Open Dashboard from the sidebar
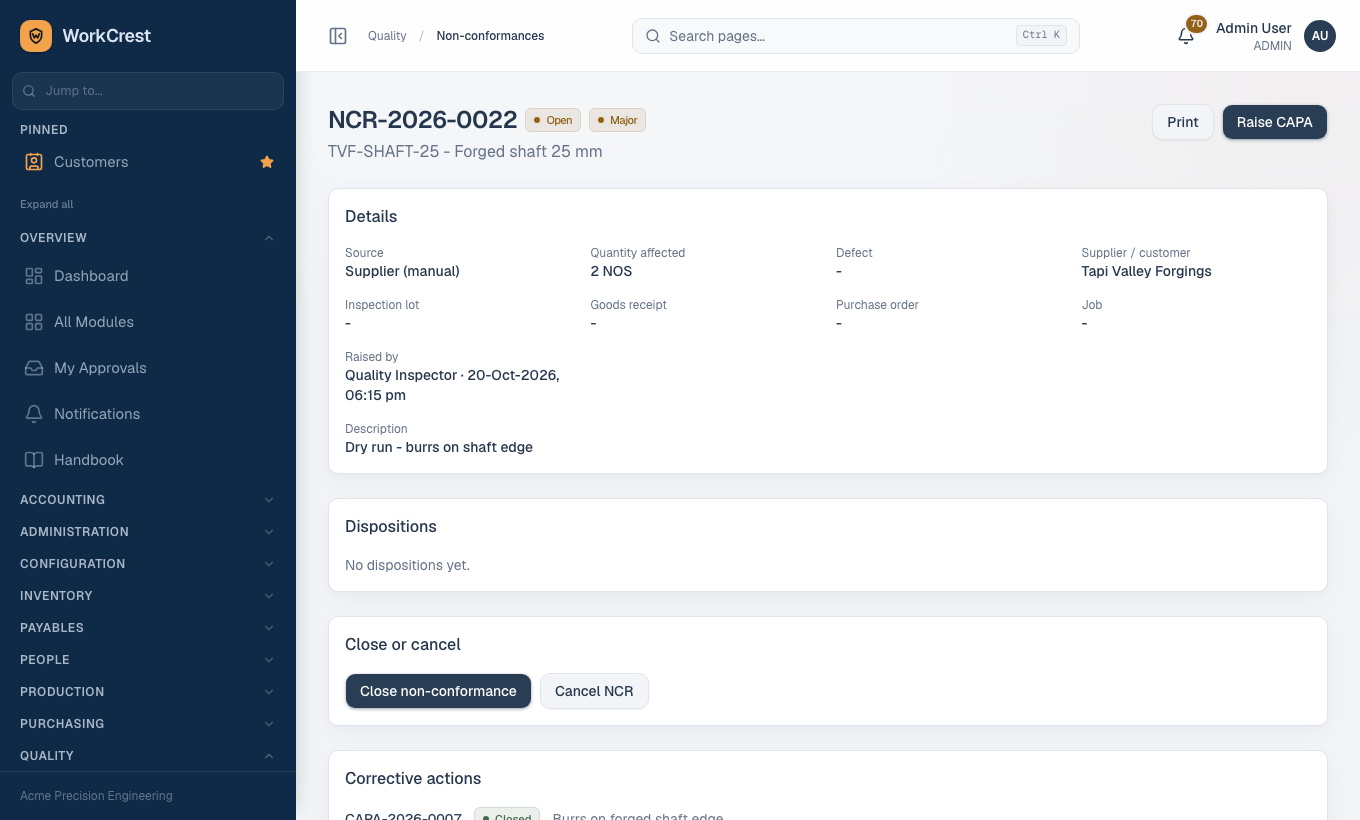Image resolution: width=1360 pixels, height=820 pixels. (x=148, y=276)
